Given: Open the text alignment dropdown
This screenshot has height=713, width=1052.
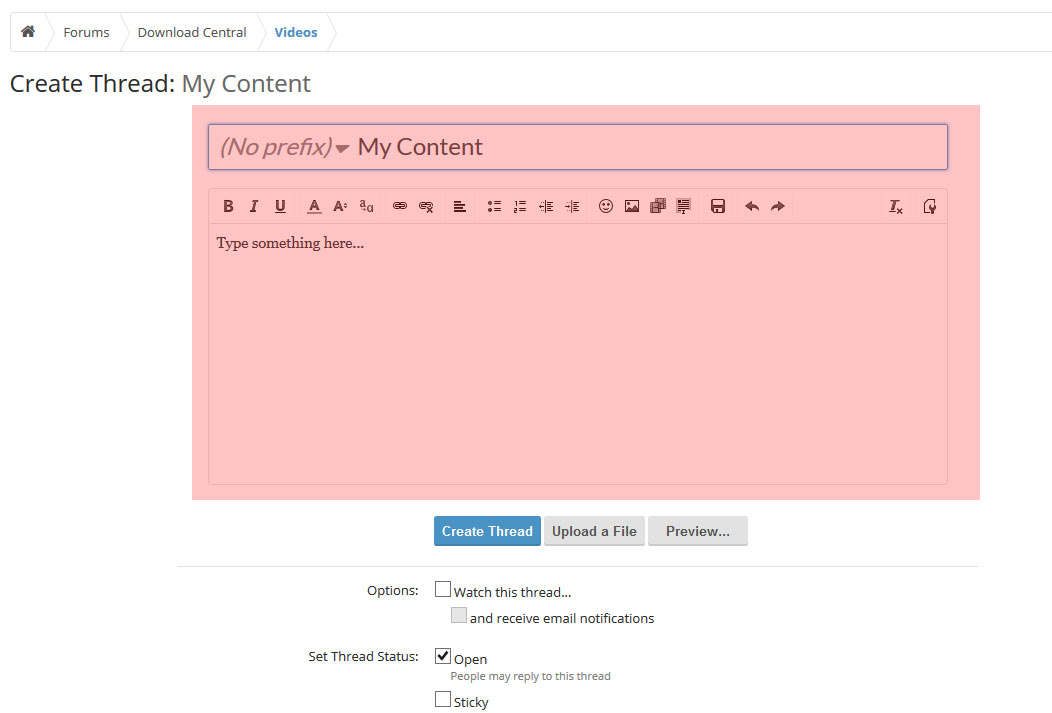Looking at the screenshot, I should point(460,206).
